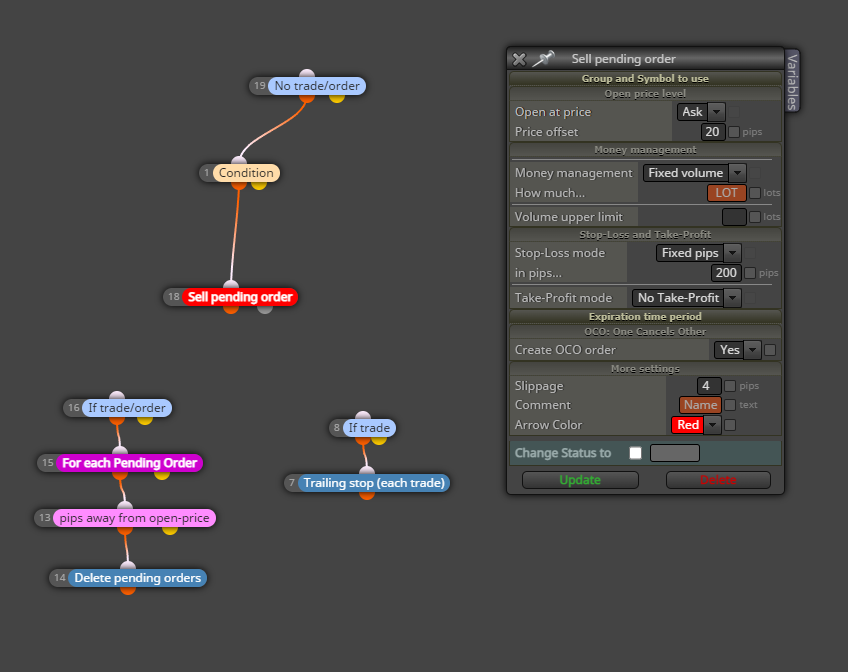Collapse the Stop-Loss and Take-Profit section
848x672 pixels.
pyautogui.click(x=645, y=235)
